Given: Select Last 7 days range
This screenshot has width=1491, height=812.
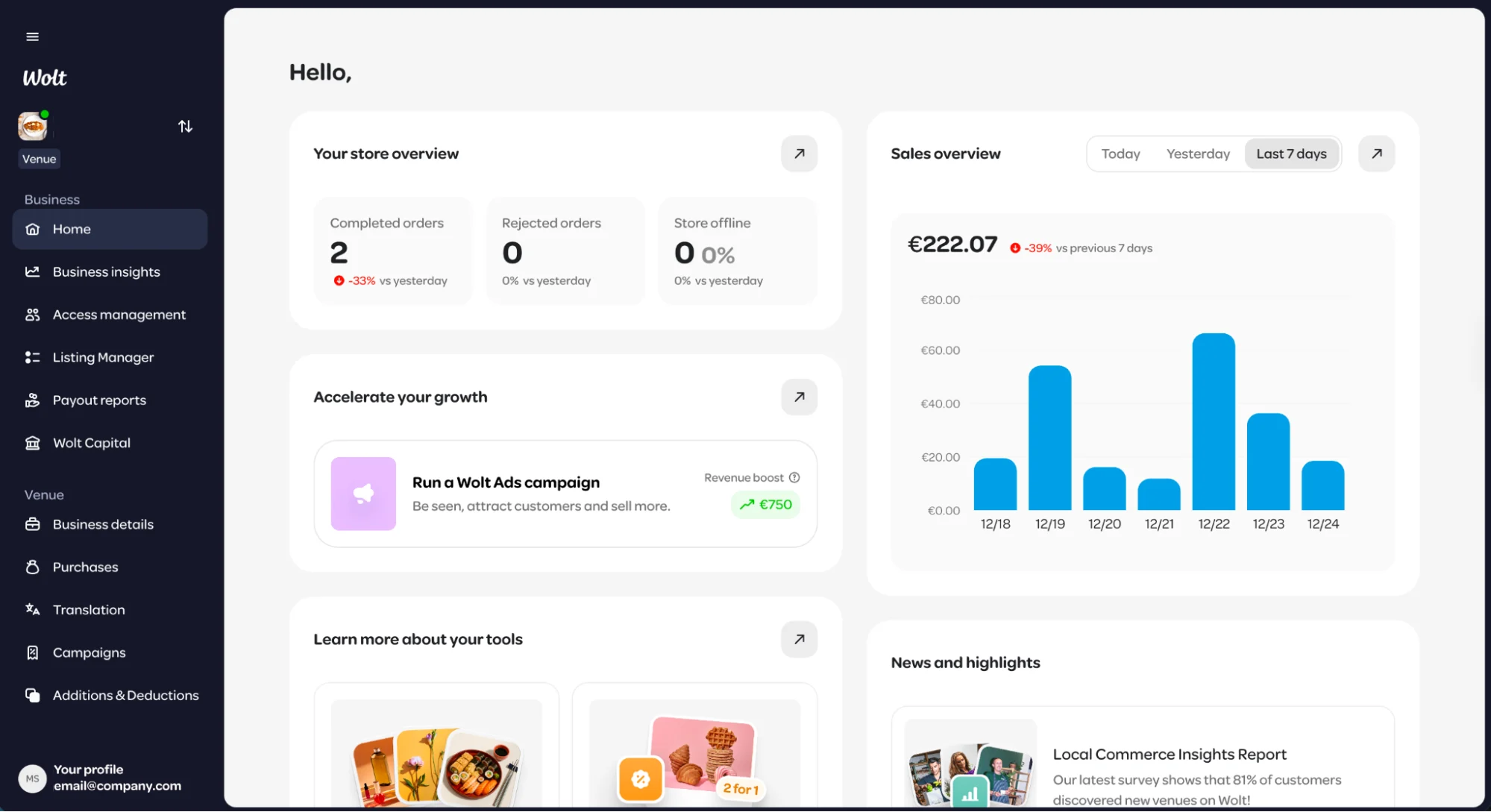Looking at the screenshot, I should tap(1290, 154).
